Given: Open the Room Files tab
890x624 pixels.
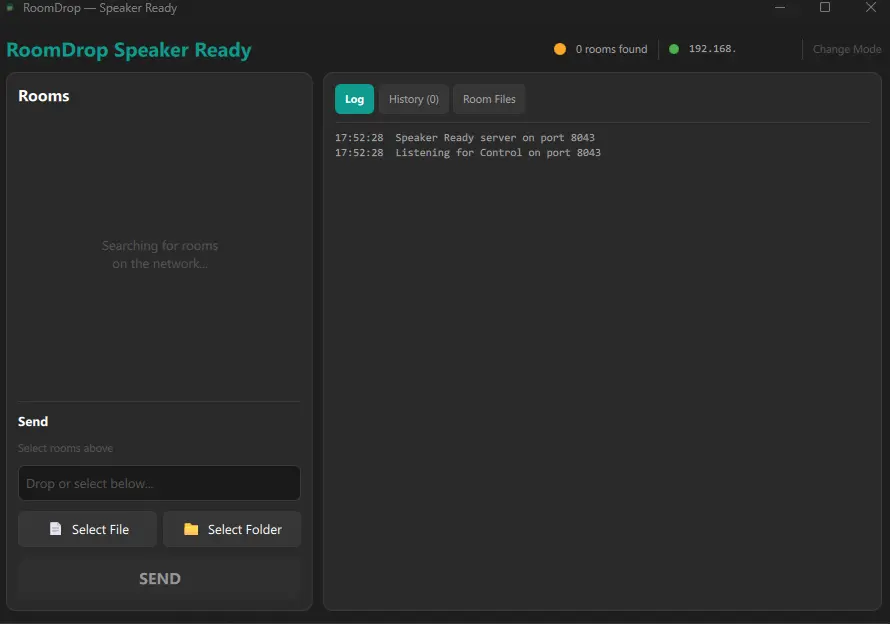Looking at the screenshot, I should (x=489, y=99).
